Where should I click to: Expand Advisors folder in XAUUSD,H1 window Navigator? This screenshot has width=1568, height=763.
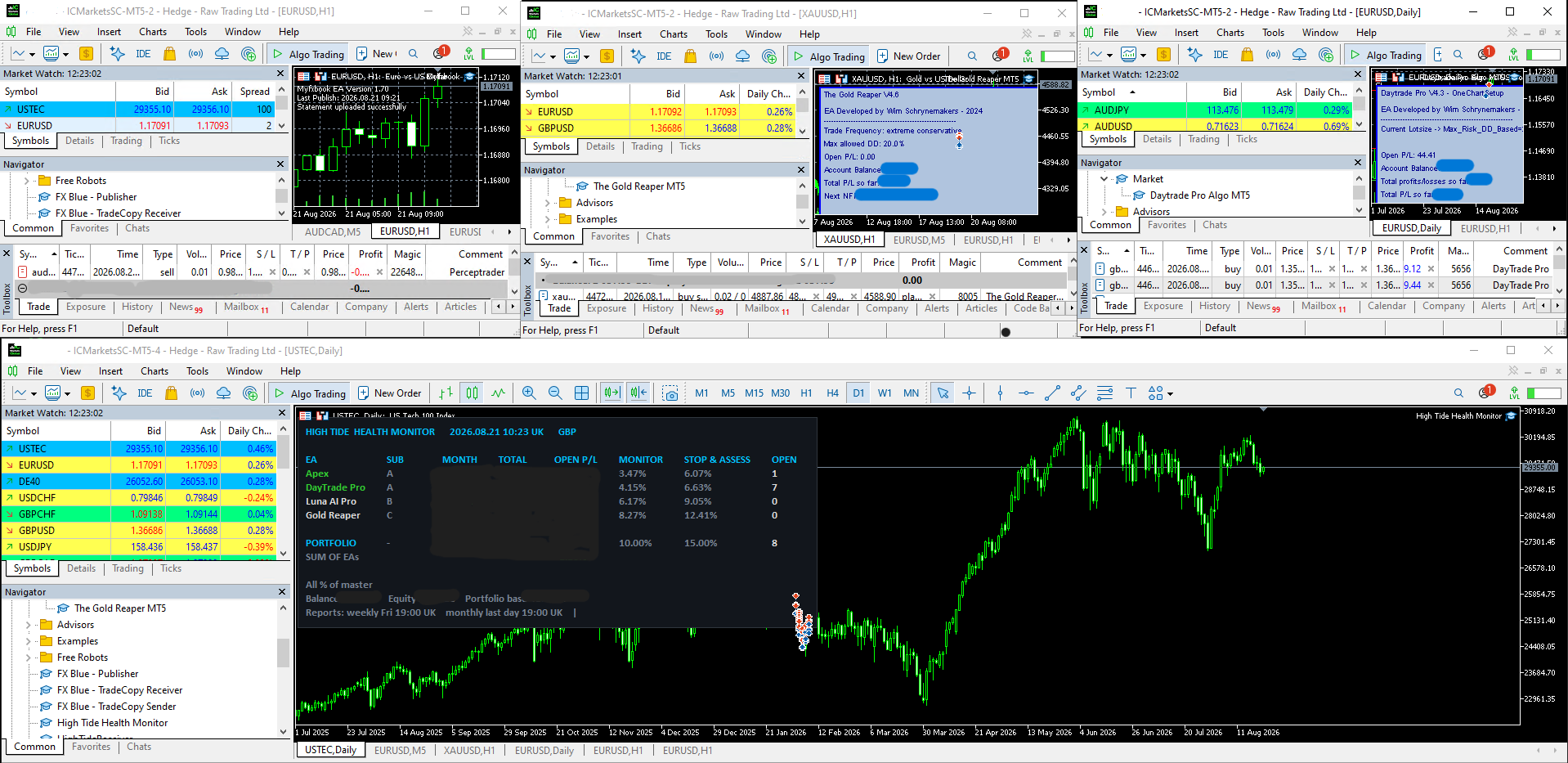(548, 203)
